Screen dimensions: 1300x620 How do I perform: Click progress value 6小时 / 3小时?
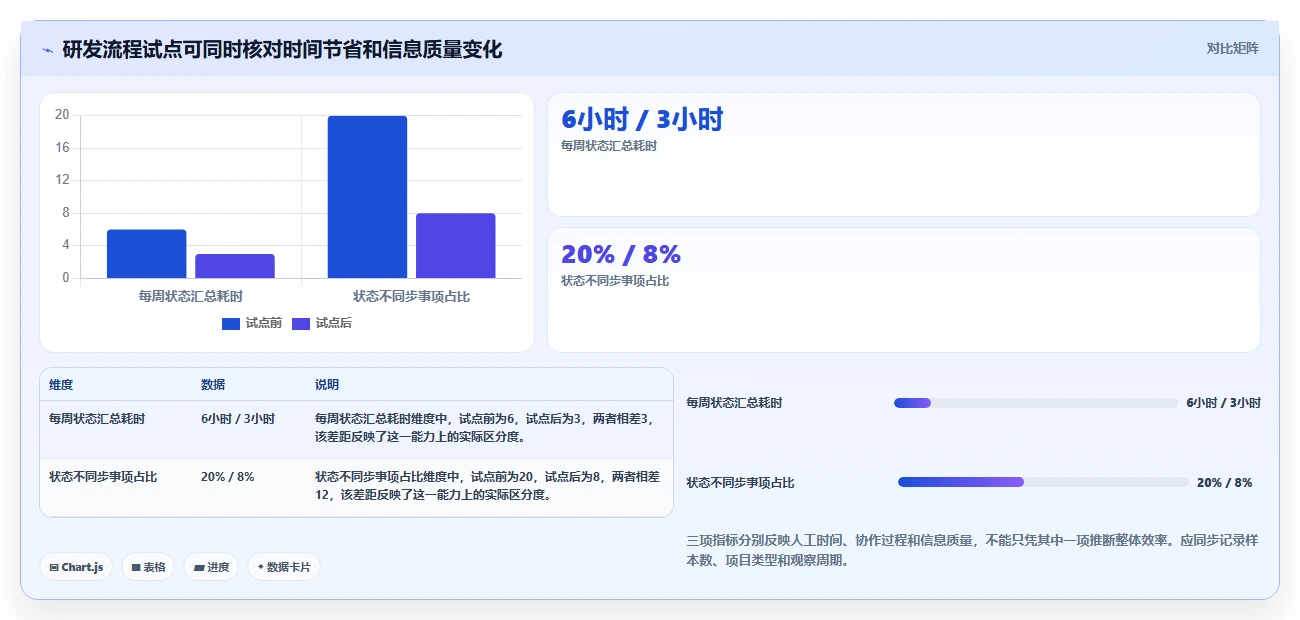(x=1223, y=403)
